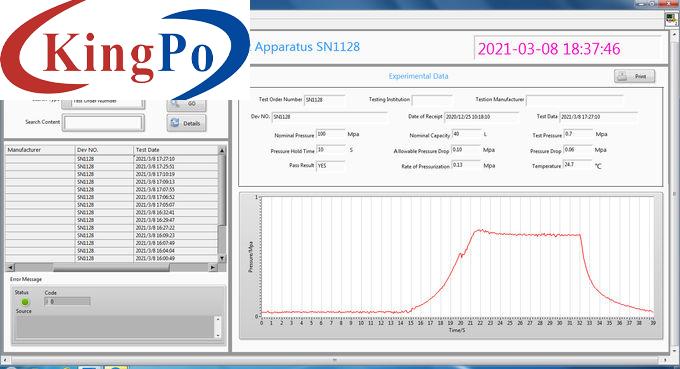
Task: Open the search type dropdown
Action: pyautogui.click(x=103, y=104)
